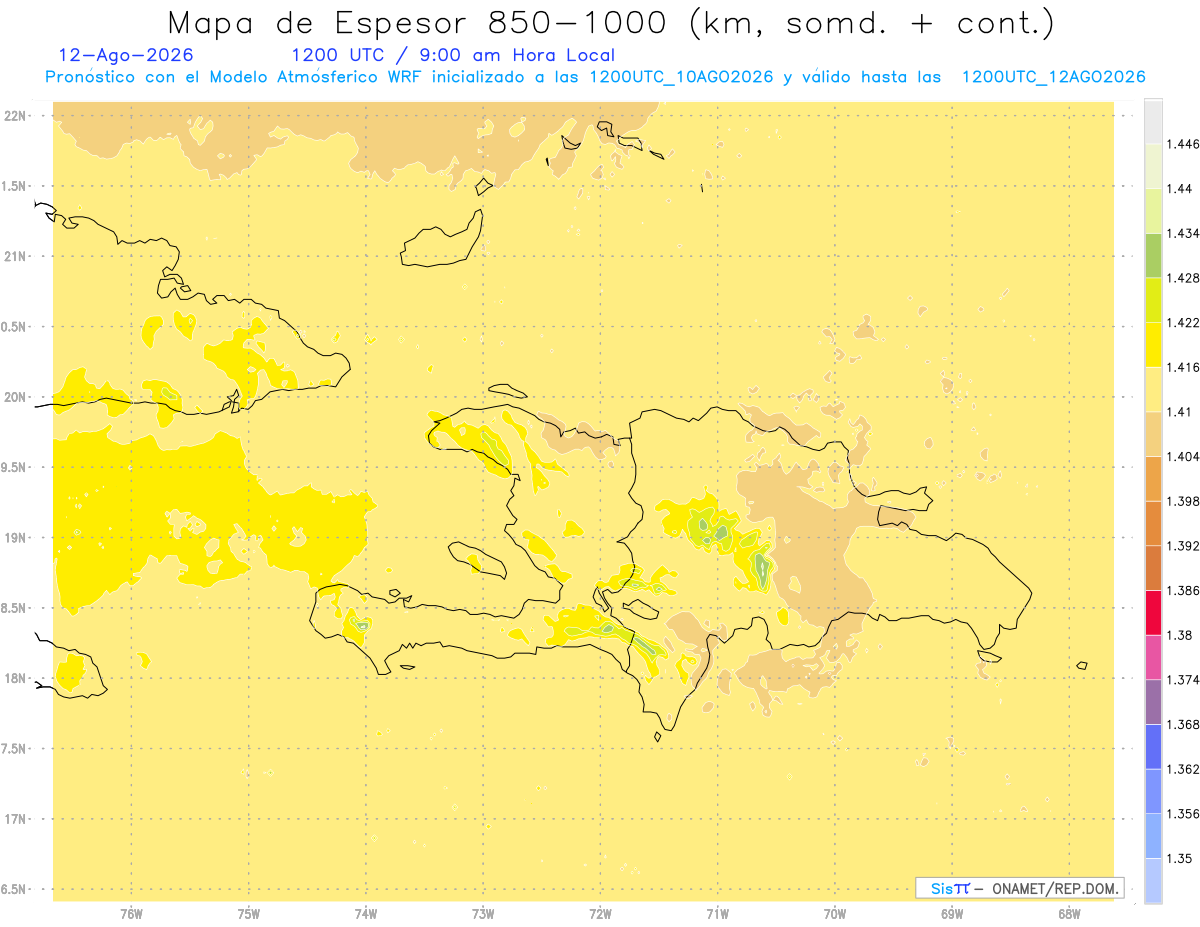Click the legend value '1.428'
Viewport: 1200px width, 927px height.
(x=1182, y=278)
